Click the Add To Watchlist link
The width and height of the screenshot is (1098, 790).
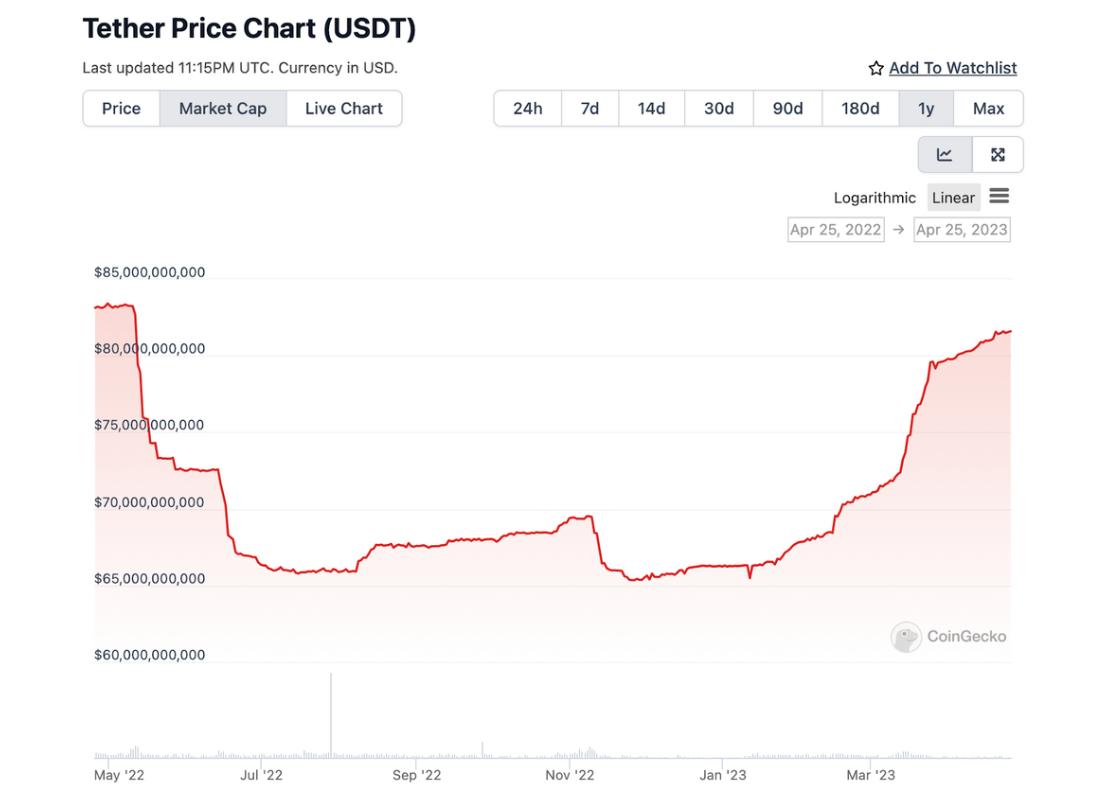click(953, 68)
